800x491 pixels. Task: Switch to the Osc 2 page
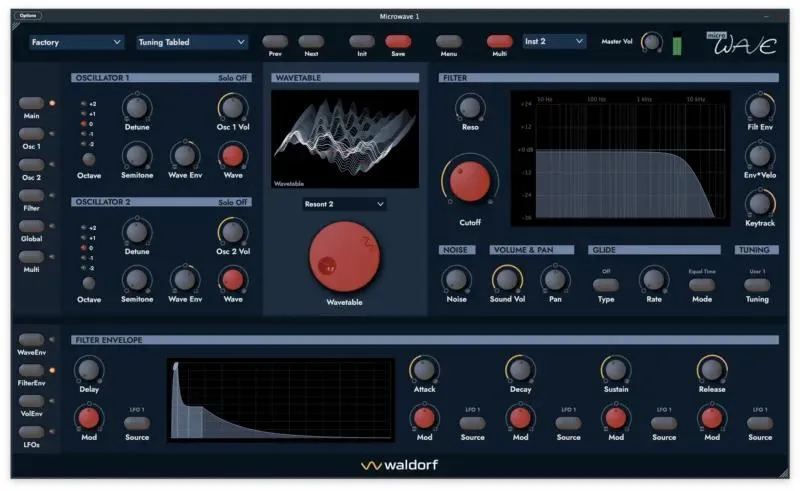click(32, 165)
